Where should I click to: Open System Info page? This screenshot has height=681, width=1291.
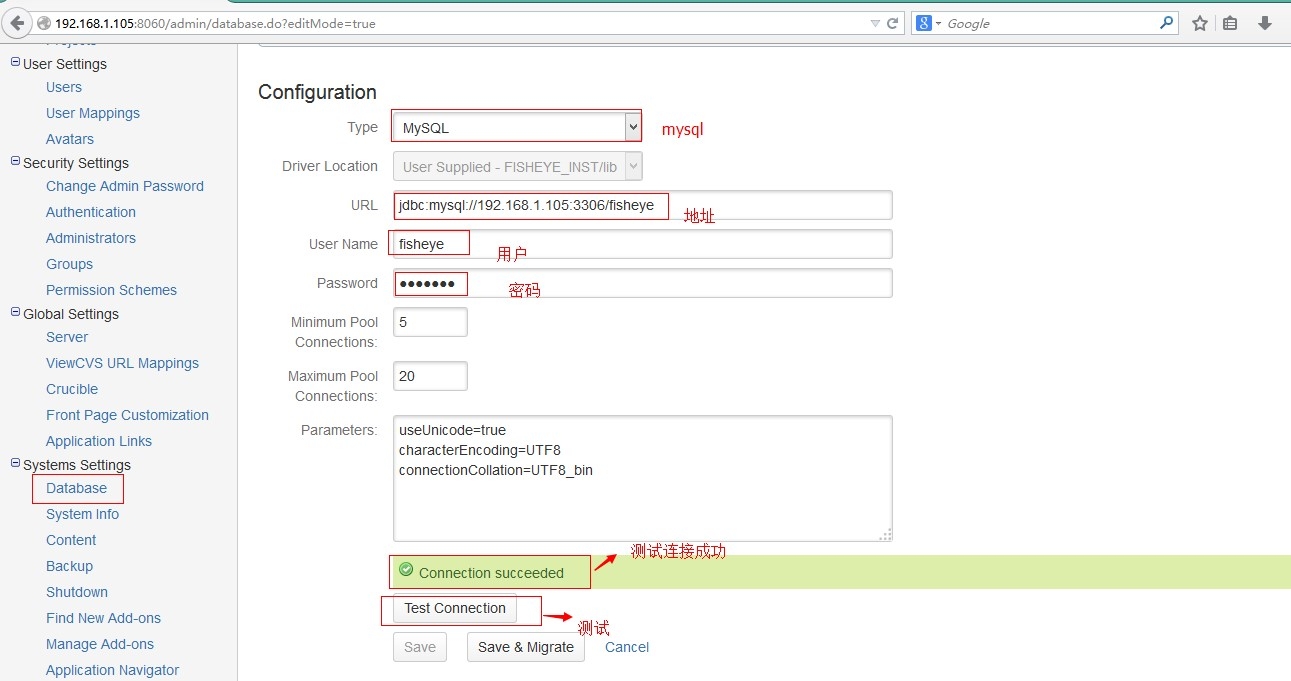click(x=82, y=514)
